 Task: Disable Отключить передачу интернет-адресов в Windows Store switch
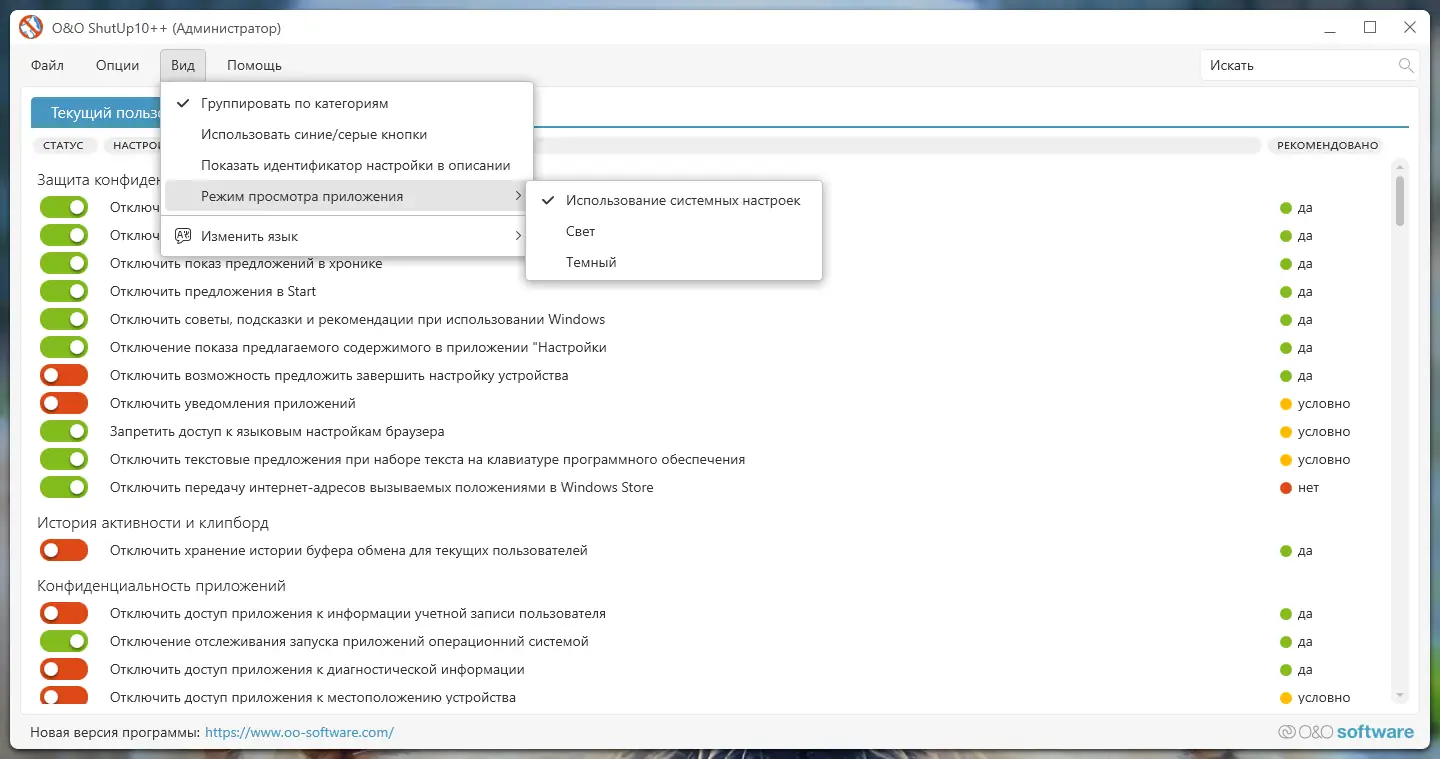(x=64, y=488)
